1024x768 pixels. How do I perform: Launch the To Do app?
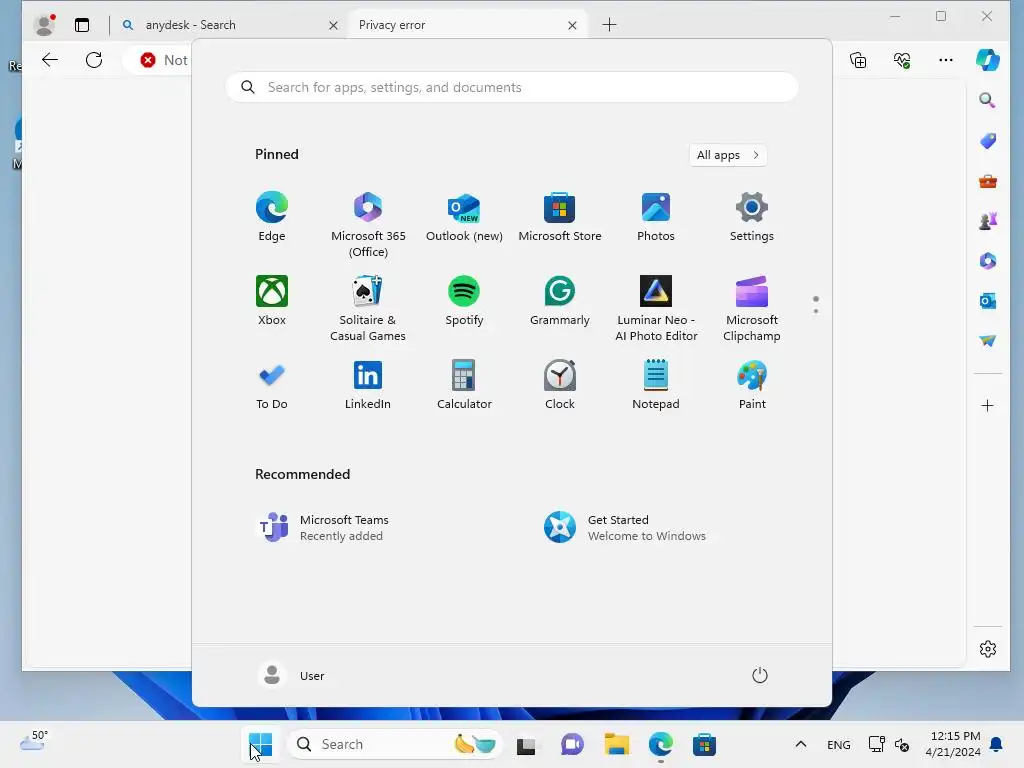pyautogui.click(x=272, y=385)
